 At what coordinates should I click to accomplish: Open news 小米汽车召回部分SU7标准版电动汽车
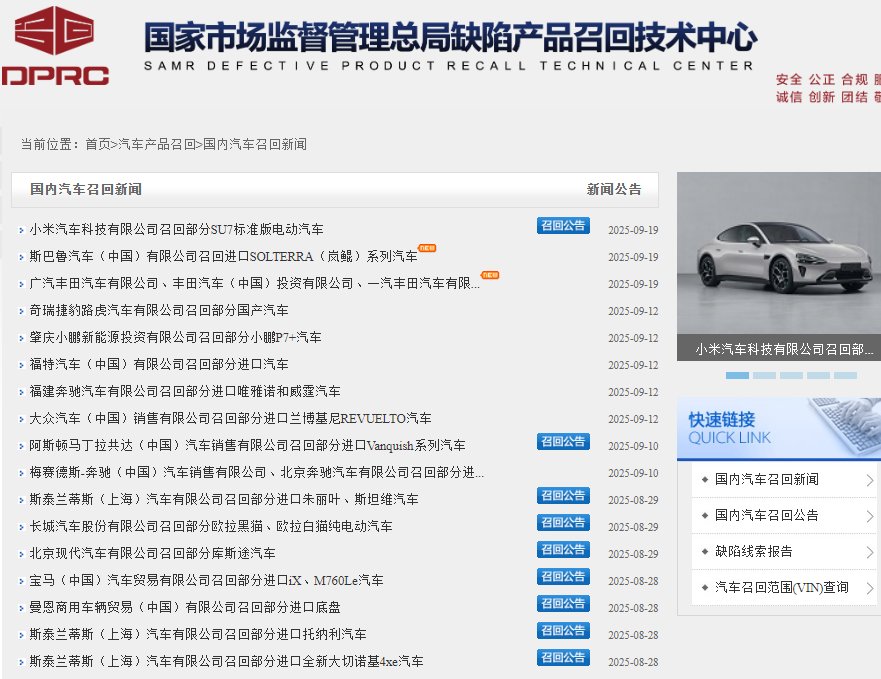176,229
